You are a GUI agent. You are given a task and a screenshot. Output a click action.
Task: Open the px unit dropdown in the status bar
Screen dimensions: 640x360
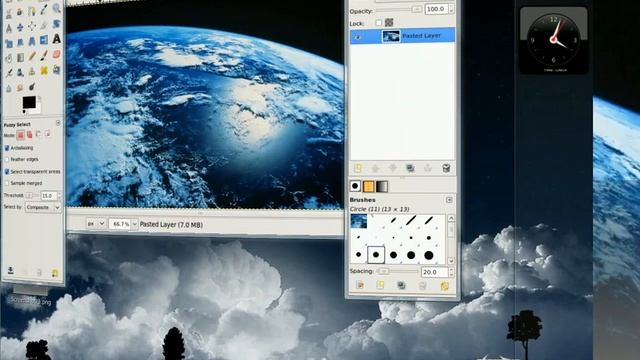click(x=96, y=224)
